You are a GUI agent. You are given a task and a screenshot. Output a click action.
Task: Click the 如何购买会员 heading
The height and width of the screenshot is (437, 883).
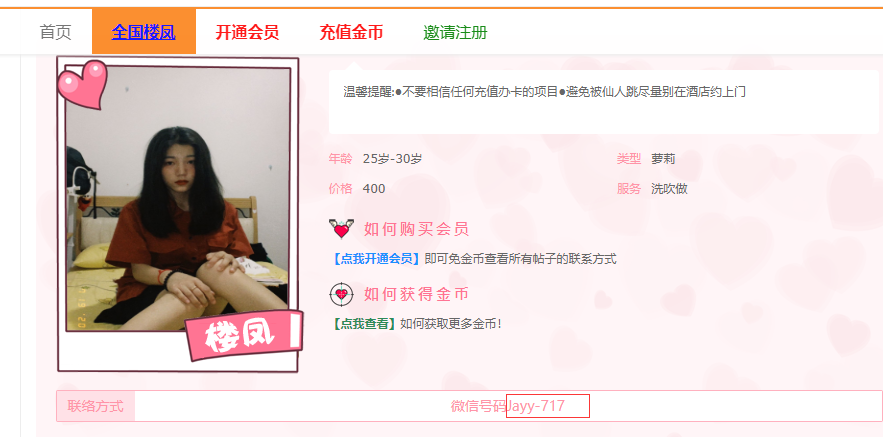coord(416,229)
